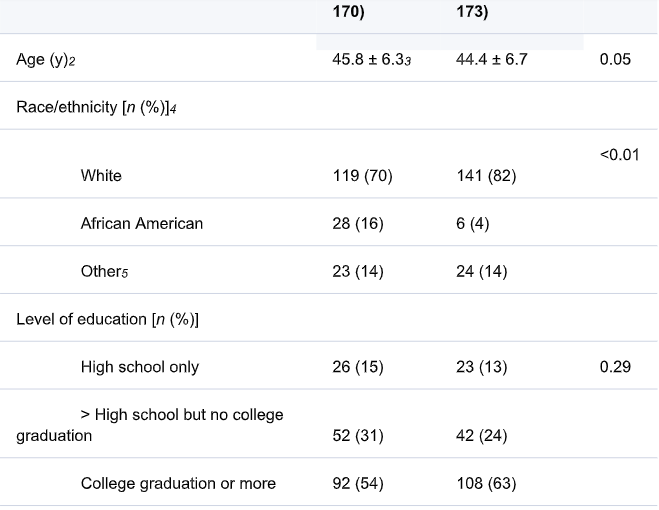Viewport: 659px width, 510px height.
Task: Click the 6 (4) cell
Action: (473, 223)
